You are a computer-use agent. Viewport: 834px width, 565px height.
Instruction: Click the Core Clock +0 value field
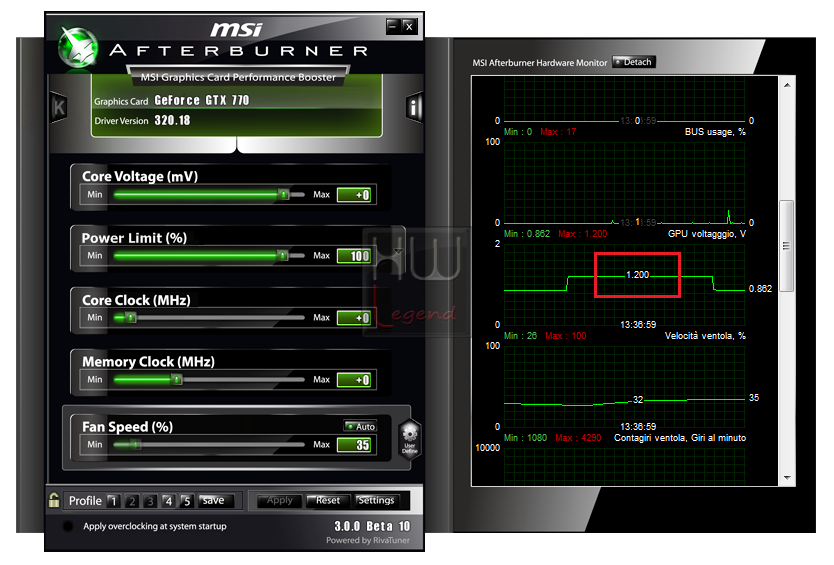coord(354,318)
